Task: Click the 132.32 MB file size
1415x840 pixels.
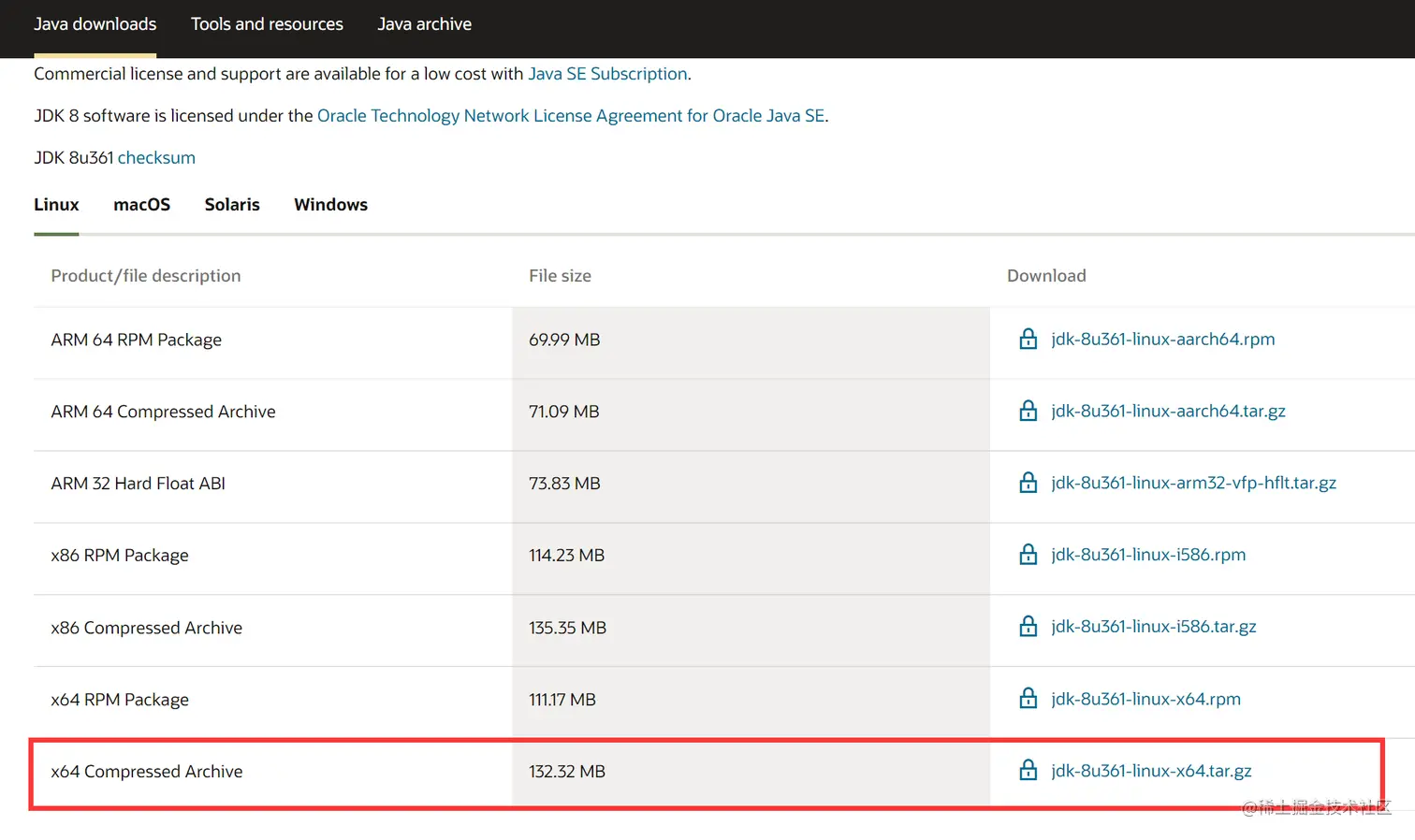Action: pyautogui.click(x=567, y=772)
